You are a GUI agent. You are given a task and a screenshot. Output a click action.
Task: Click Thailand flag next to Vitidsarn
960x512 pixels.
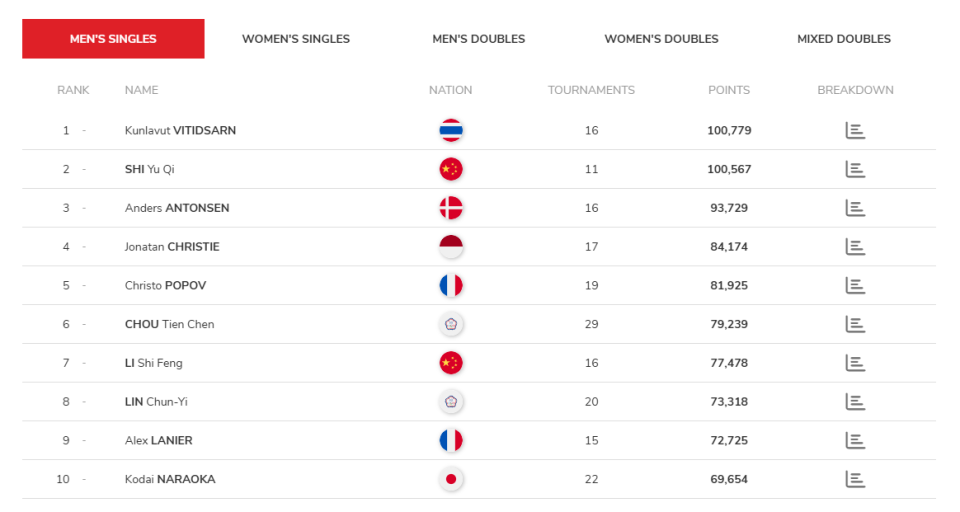(451, 131)
